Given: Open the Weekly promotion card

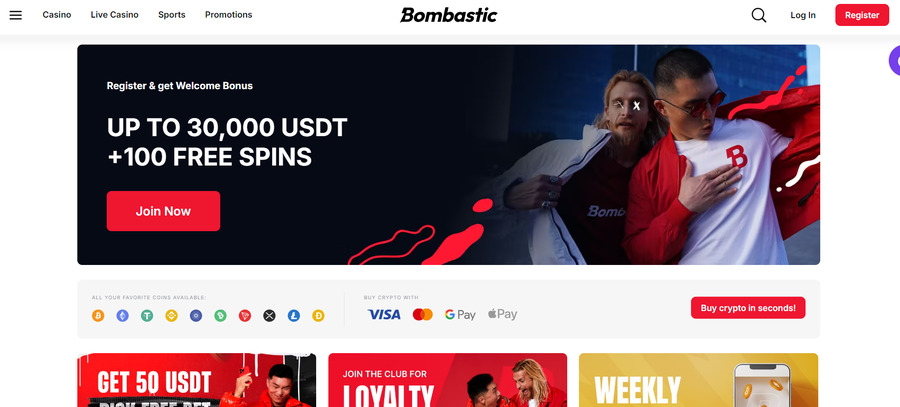Looking at the screenshot, I should (x=698, y=380).
